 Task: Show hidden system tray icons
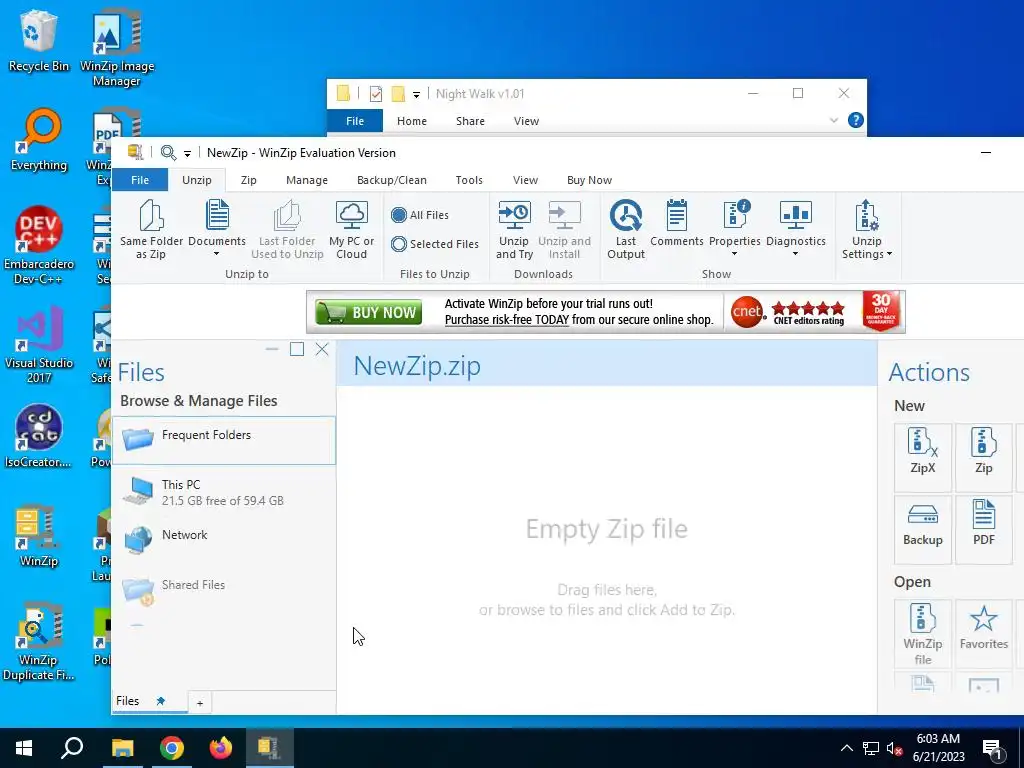[x=846, y=748]
